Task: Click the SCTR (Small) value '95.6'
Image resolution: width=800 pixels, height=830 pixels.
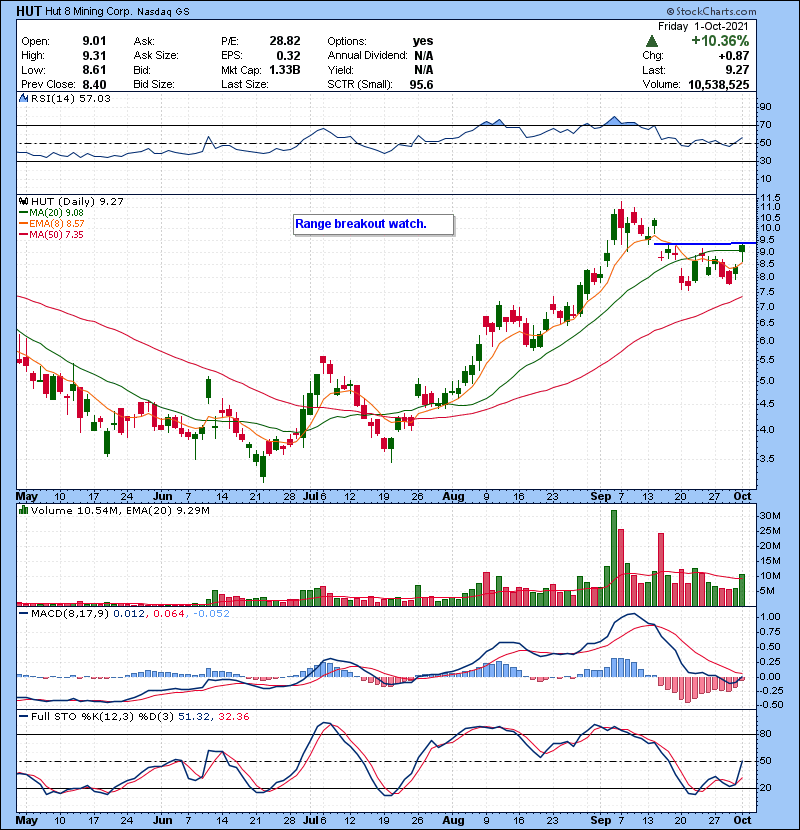Action: [421, 85]
